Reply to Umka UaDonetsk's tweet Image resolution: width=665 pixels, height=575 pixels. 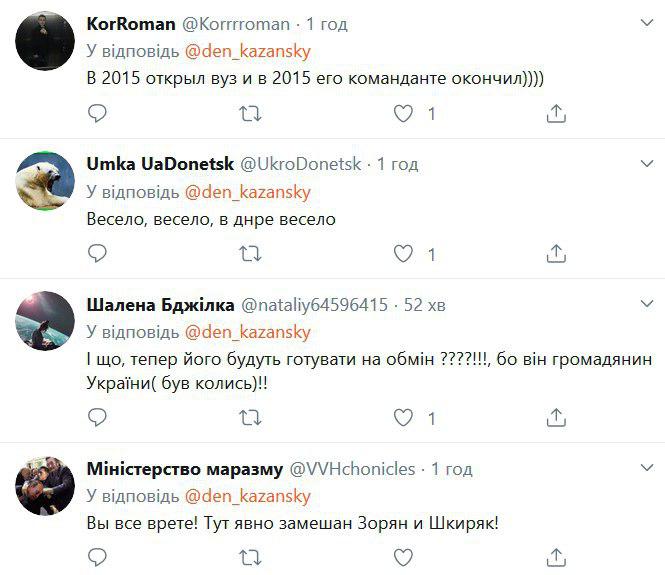pyautogui.click(x=97, y=255)
